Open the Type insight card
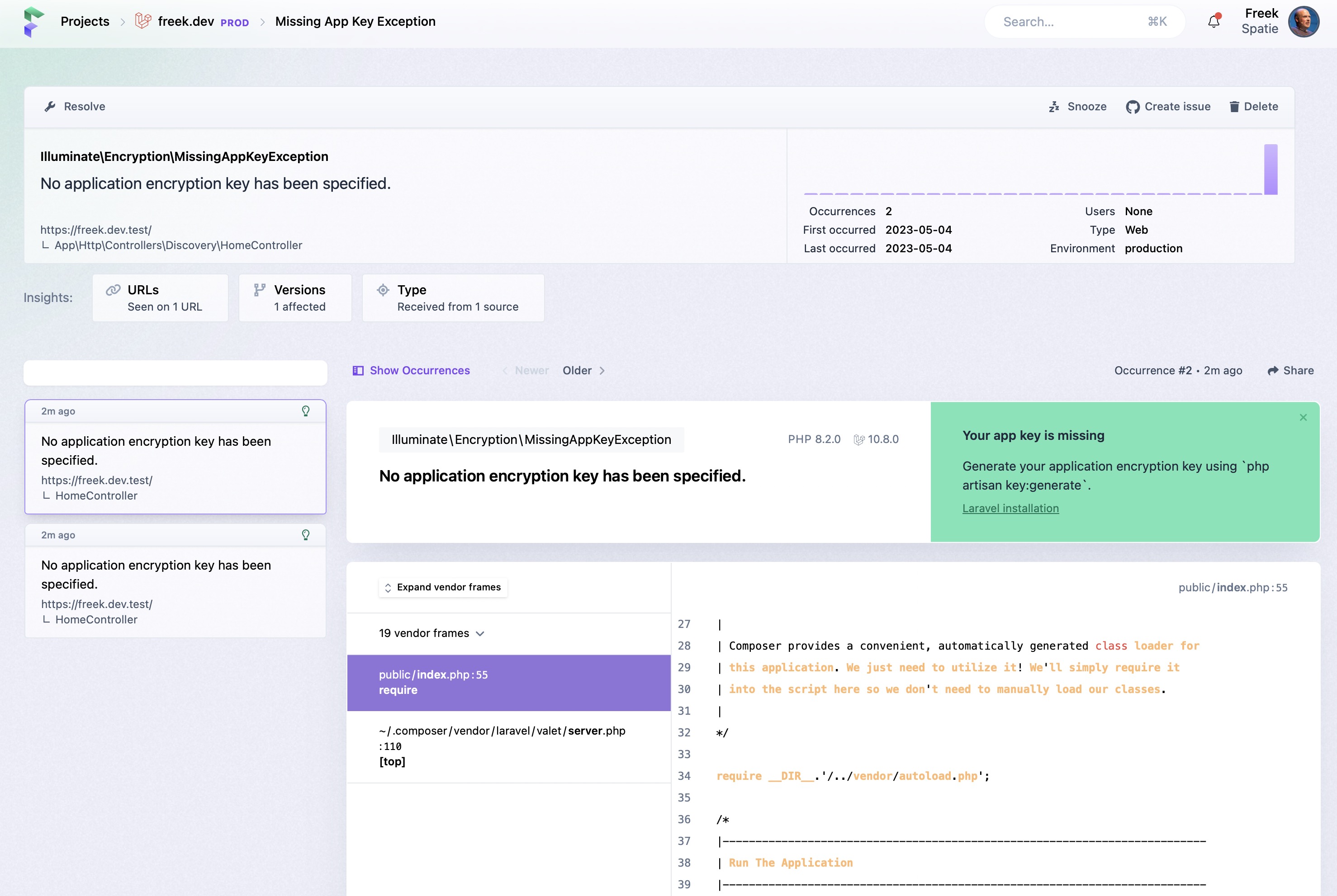1337x896 pixels. (453, 298)
